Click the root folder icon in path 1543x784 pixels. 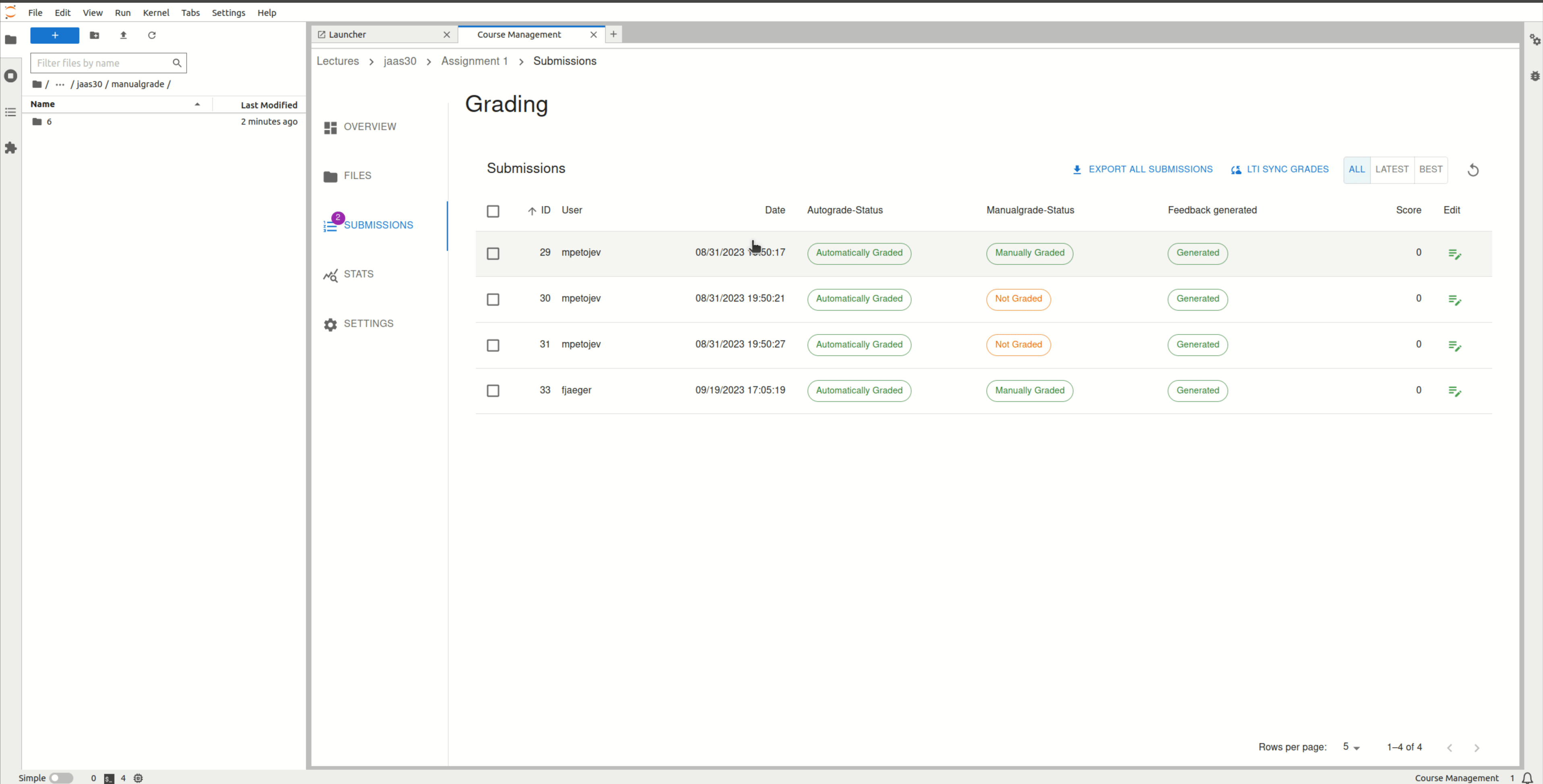click(x=37, y=85)
